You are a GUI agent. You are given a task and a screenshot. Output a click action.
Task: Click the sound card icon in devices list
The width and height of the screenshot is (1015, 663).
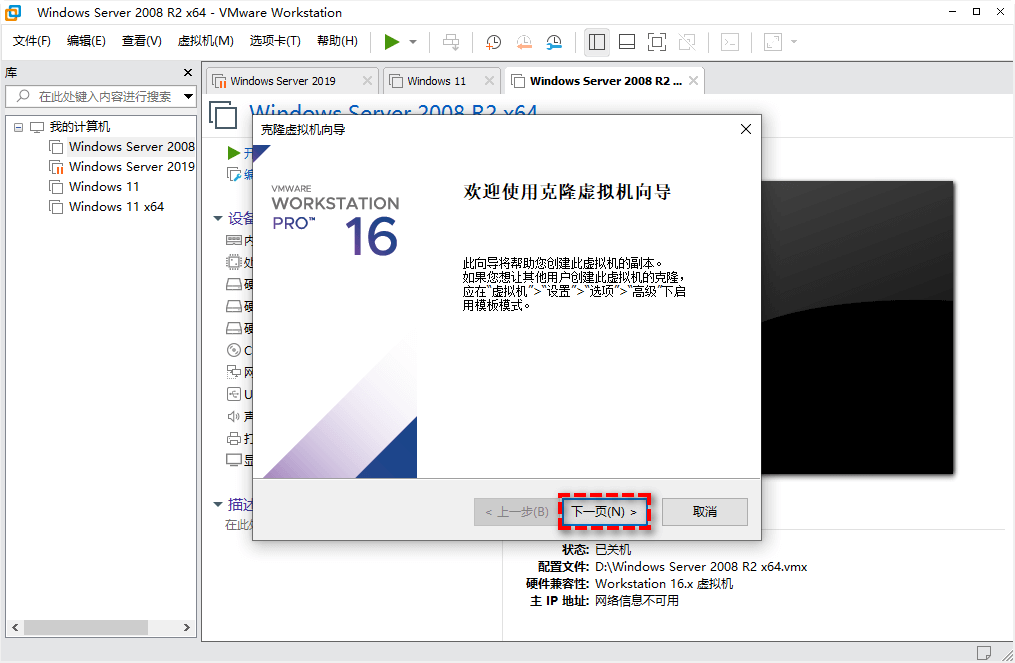[x=234, y=416]
